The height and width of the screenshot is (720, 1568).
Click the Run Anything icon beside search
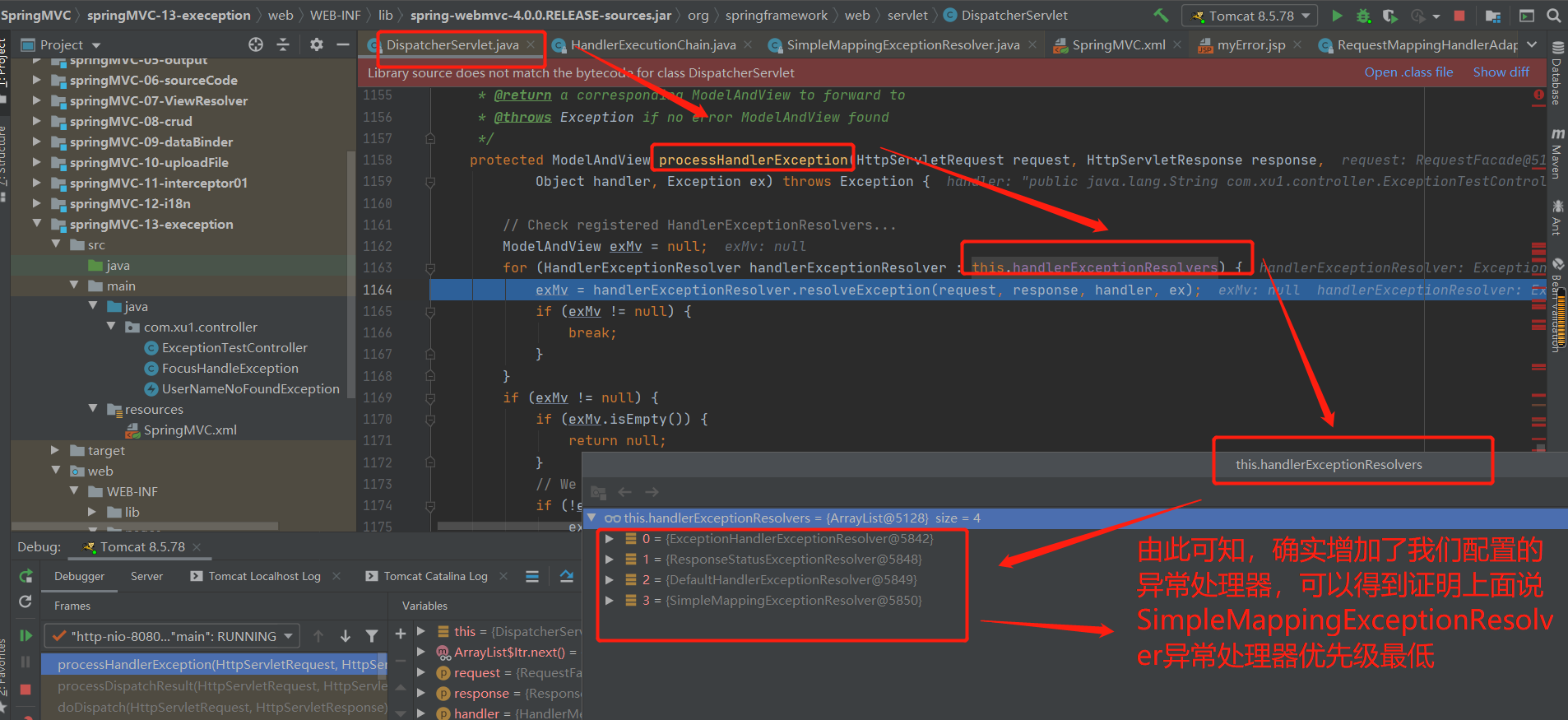click(x=1527, y=16)
